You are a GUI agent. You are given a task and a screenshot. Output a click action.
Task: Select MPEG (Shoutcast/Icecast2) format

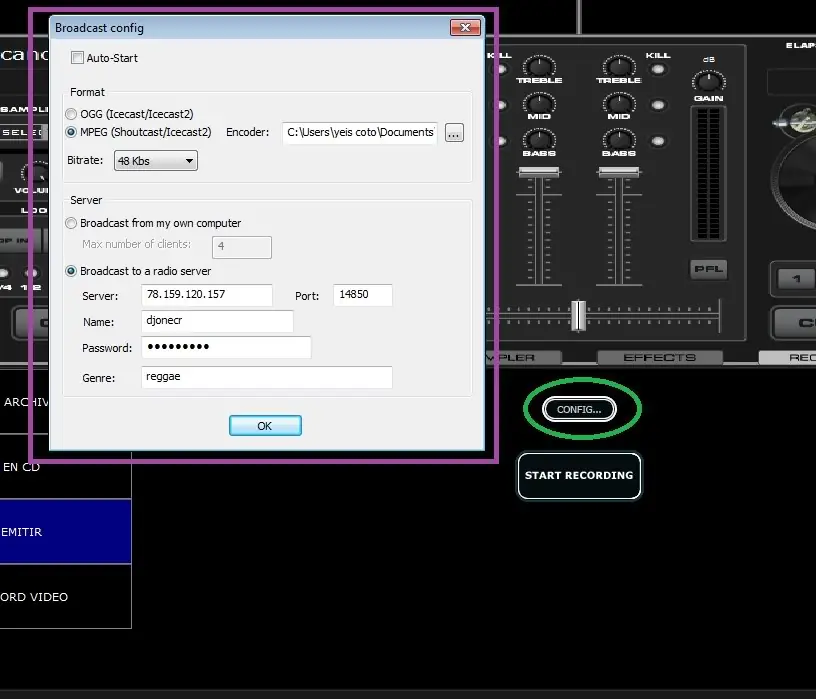(71, 132)
